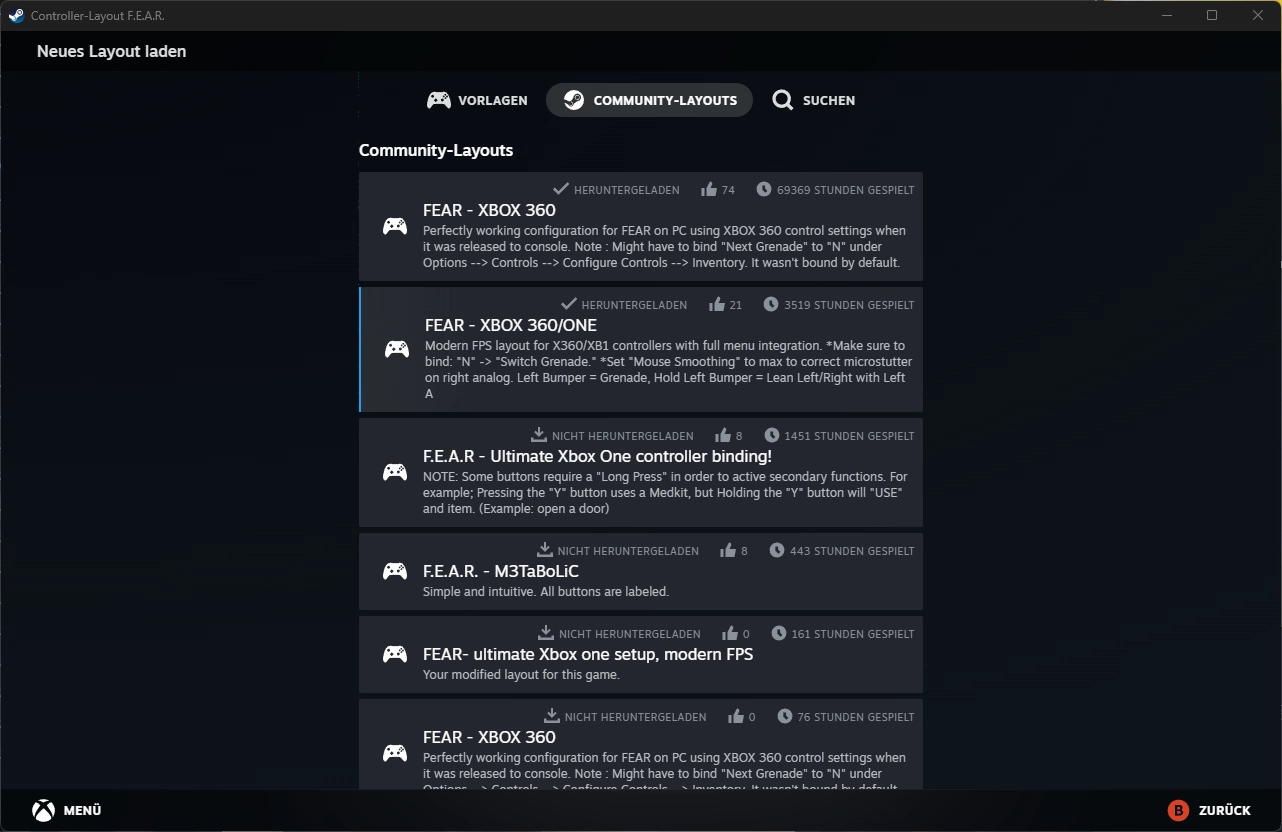Click the clock icon next to 69369 Stunden

tap(764, 189)
